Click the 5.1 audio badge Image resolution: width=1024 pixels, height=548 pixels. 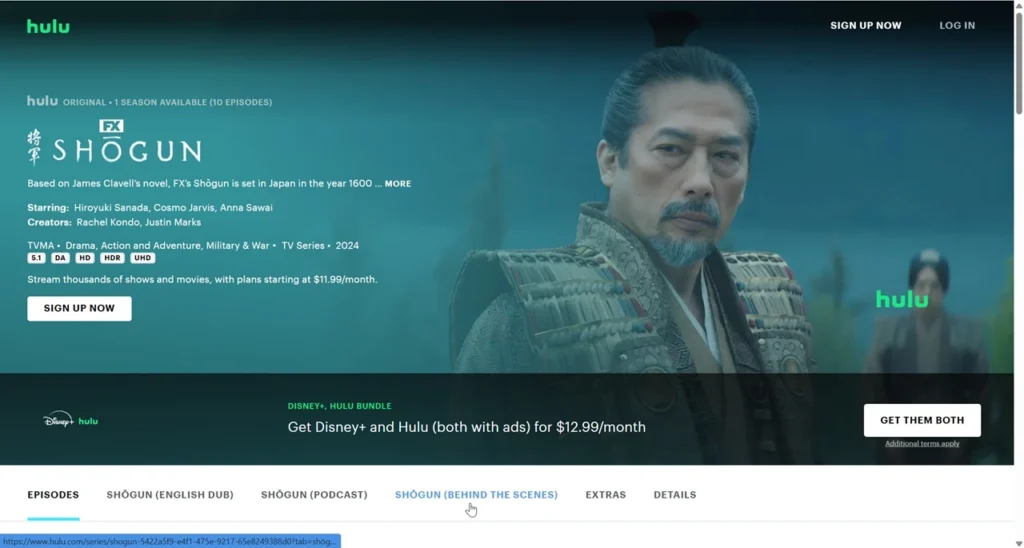coord(36,258)
